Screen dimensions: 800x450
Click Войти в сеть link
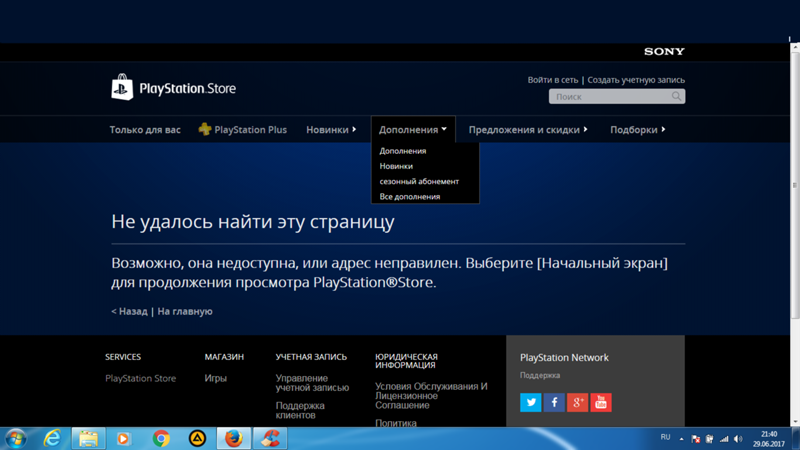click(553, 80)
